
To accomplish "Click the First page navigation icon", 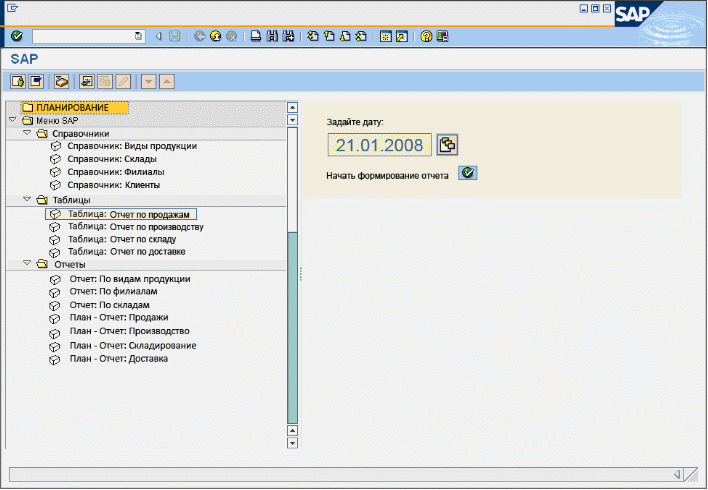I will click(x=313, y=36).
